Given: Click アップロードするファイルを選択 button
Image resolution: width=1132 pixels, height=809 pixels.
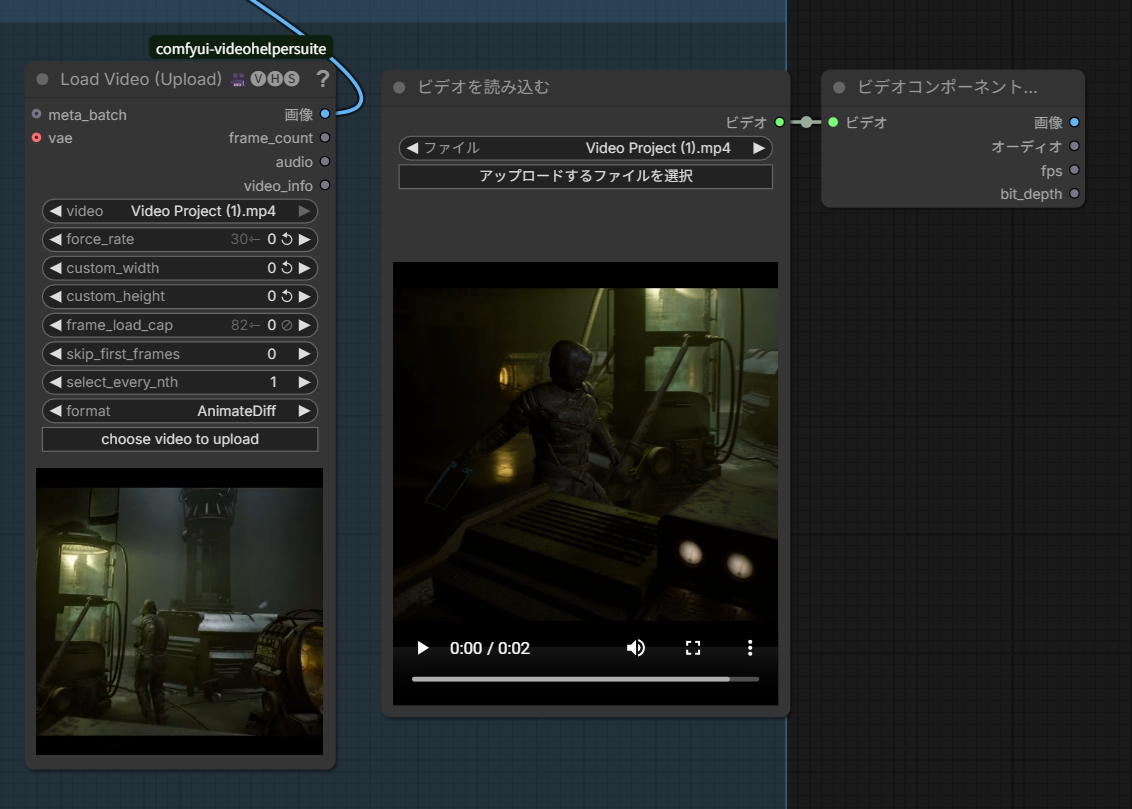Looking at the screenshot, I should (x=585, y=176).
